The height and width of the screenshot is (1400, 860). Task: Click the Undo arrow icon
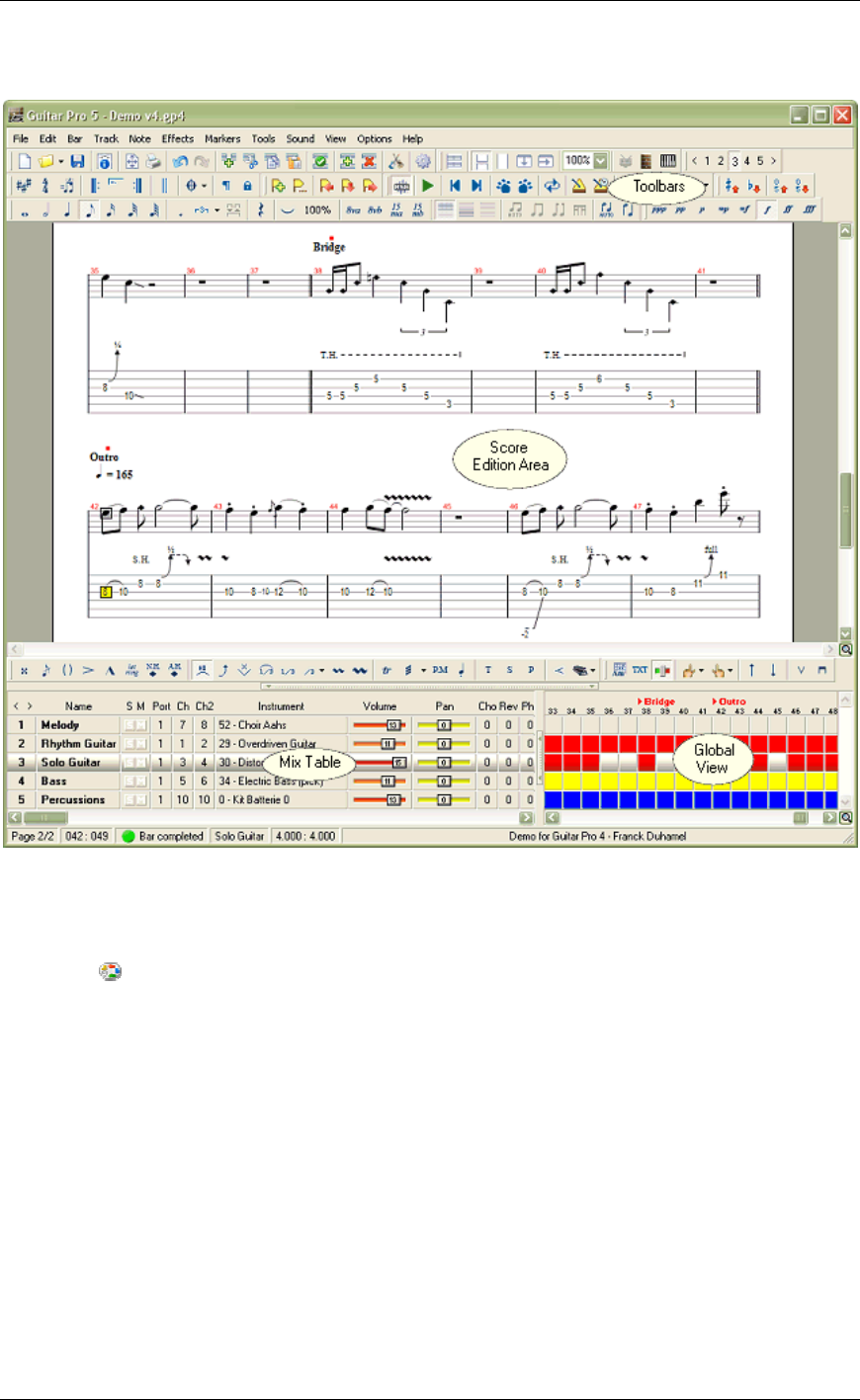click(179, 161)
